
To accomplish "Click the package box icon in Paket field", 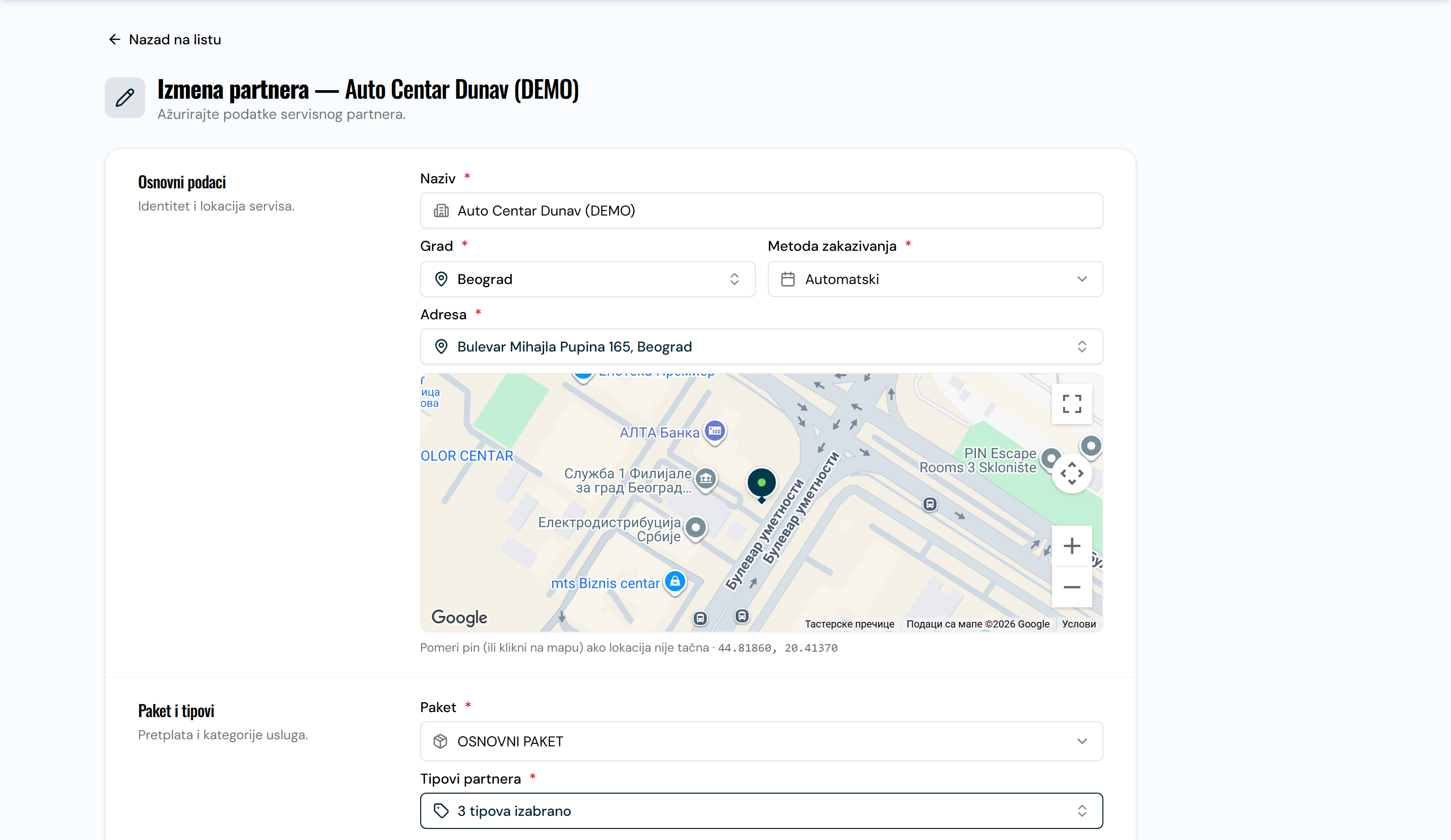I will coord(440,741).
